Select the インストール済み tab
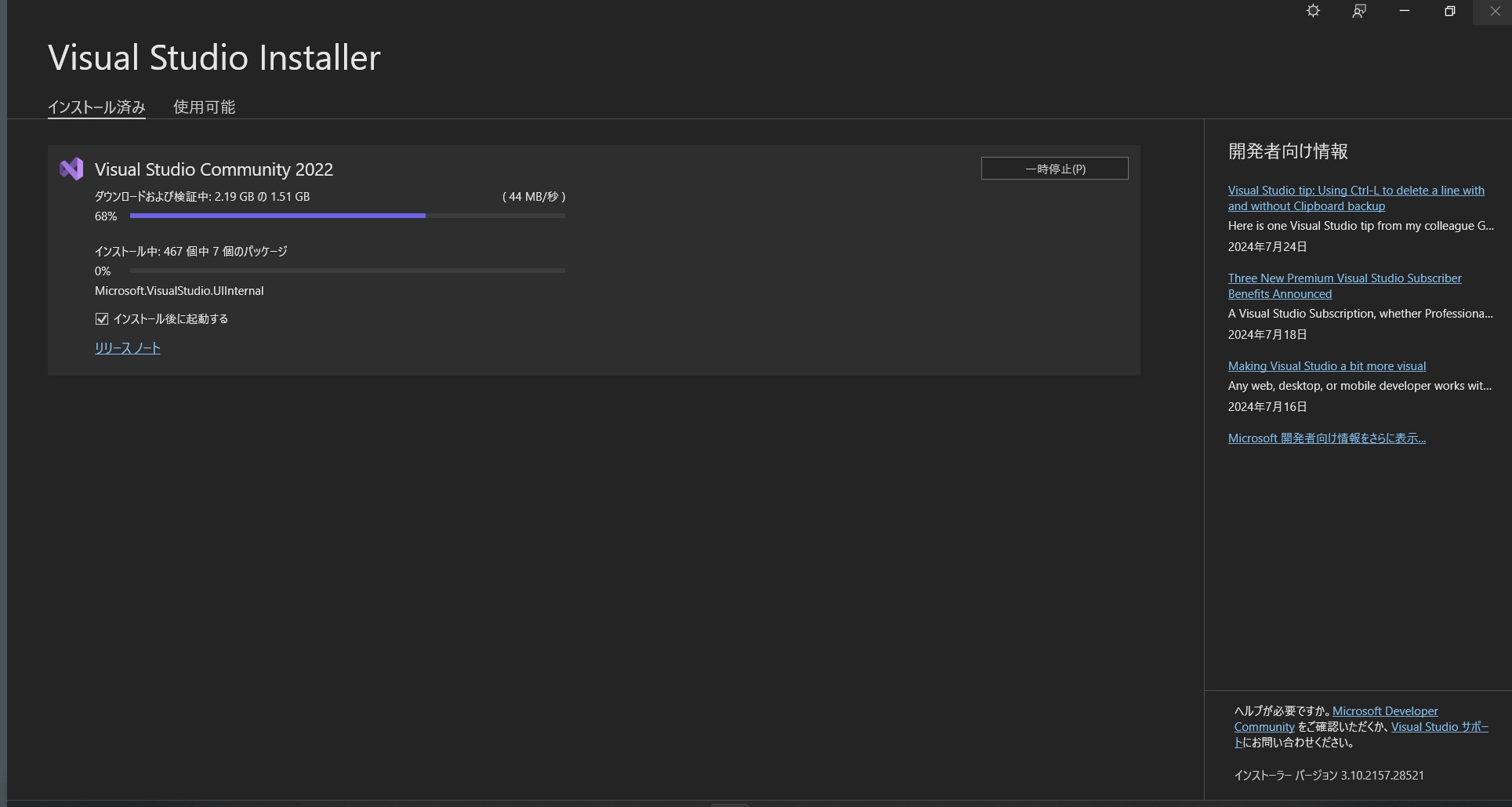The image size is (1512, 807). [96, 107]
